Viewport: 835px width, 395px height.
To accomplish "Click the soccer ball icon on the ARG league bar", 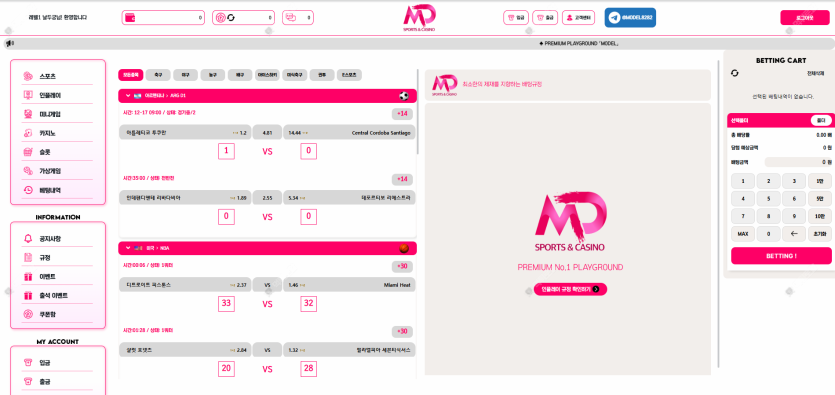I will click(404, 96).
